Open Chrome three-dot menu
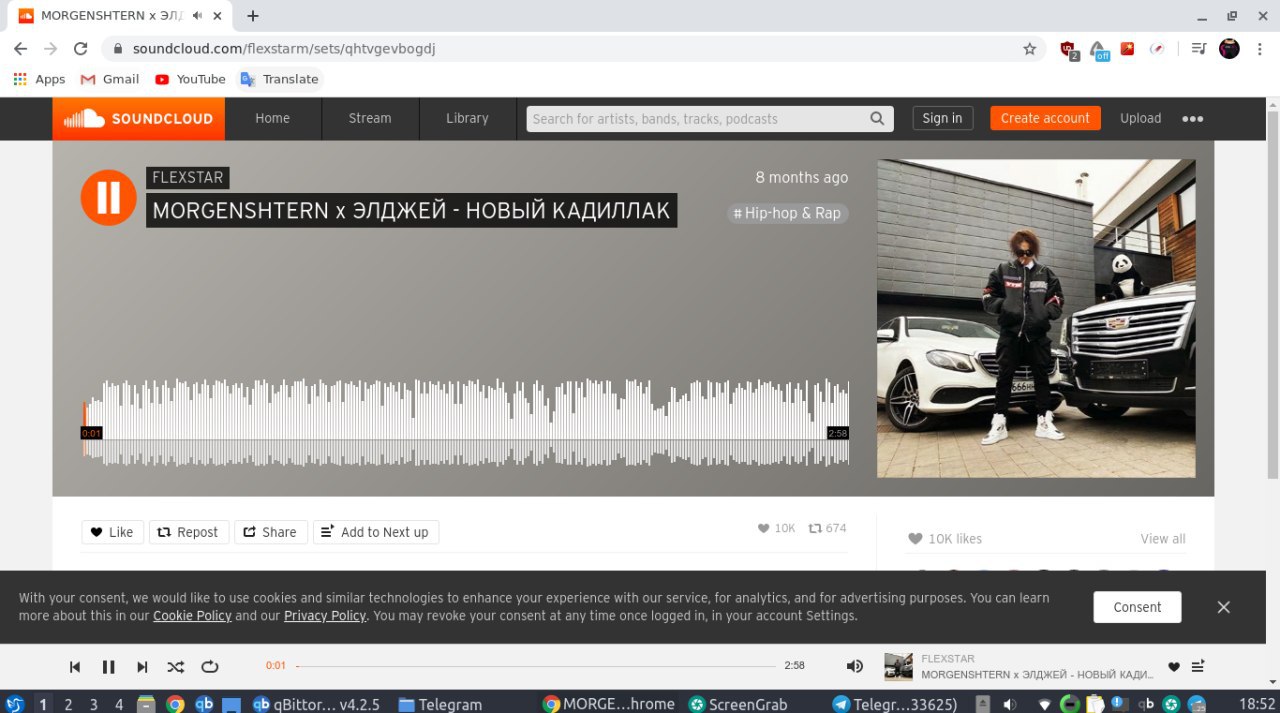 pyautogui.click(x=1259, y=49)
